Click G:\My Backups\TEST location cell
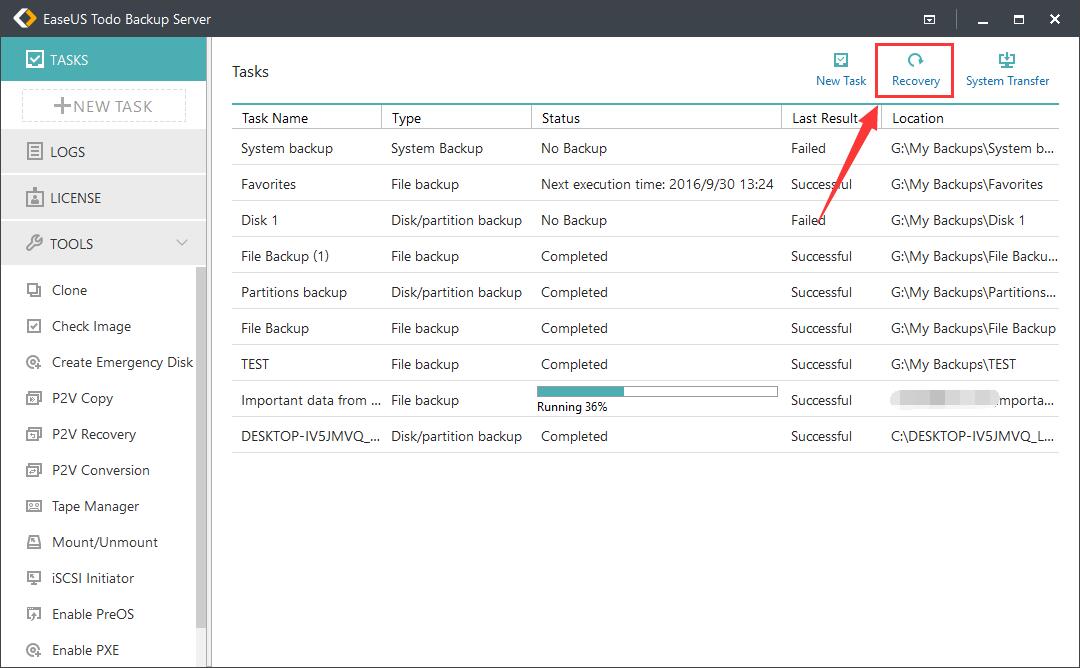Screen dimensions: 1080x668 (953, 364)
